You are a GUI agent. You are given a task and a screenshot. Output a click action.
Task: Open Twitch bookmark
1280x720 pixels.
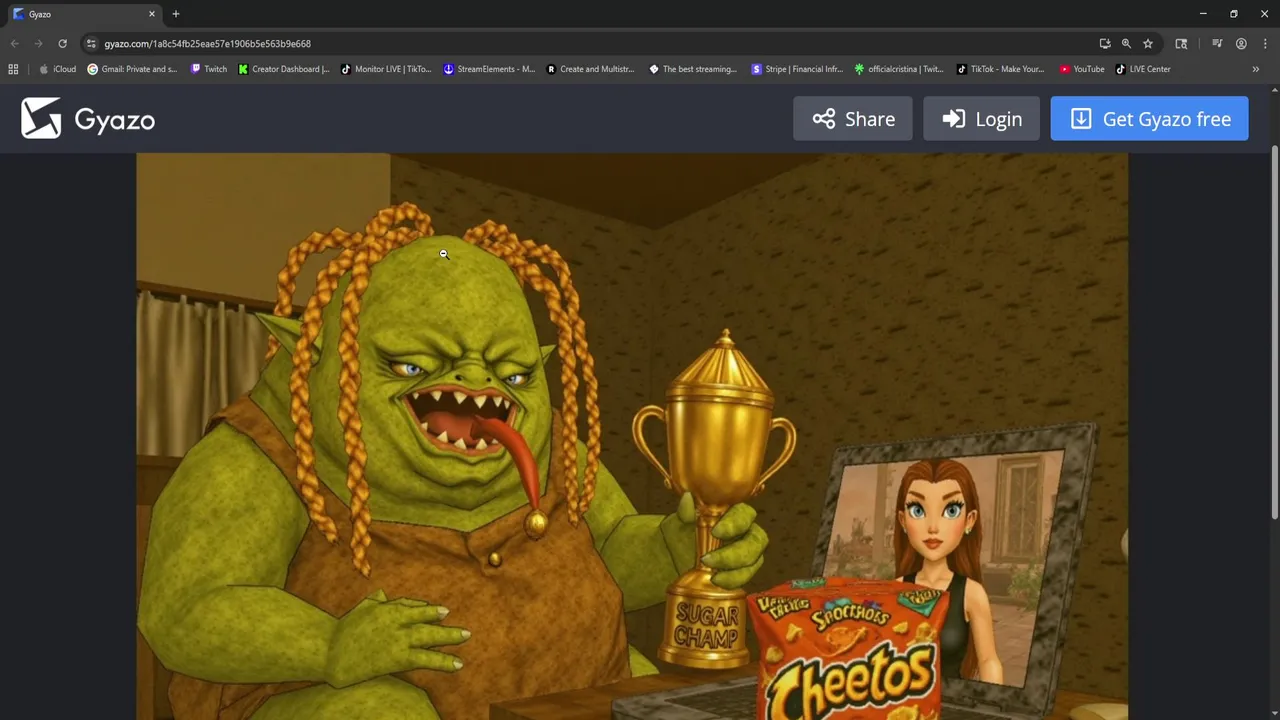208,69
